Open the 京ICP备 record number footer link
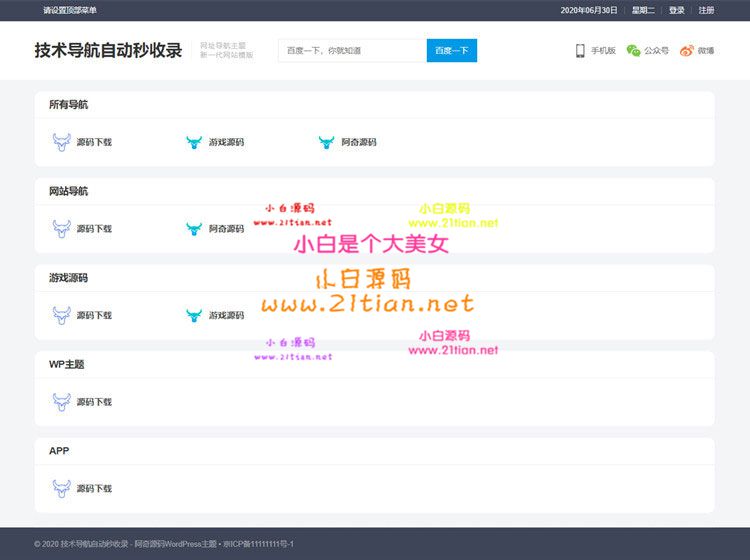Image resolution: width=750 pixels, height=560 pixels. 258,544
